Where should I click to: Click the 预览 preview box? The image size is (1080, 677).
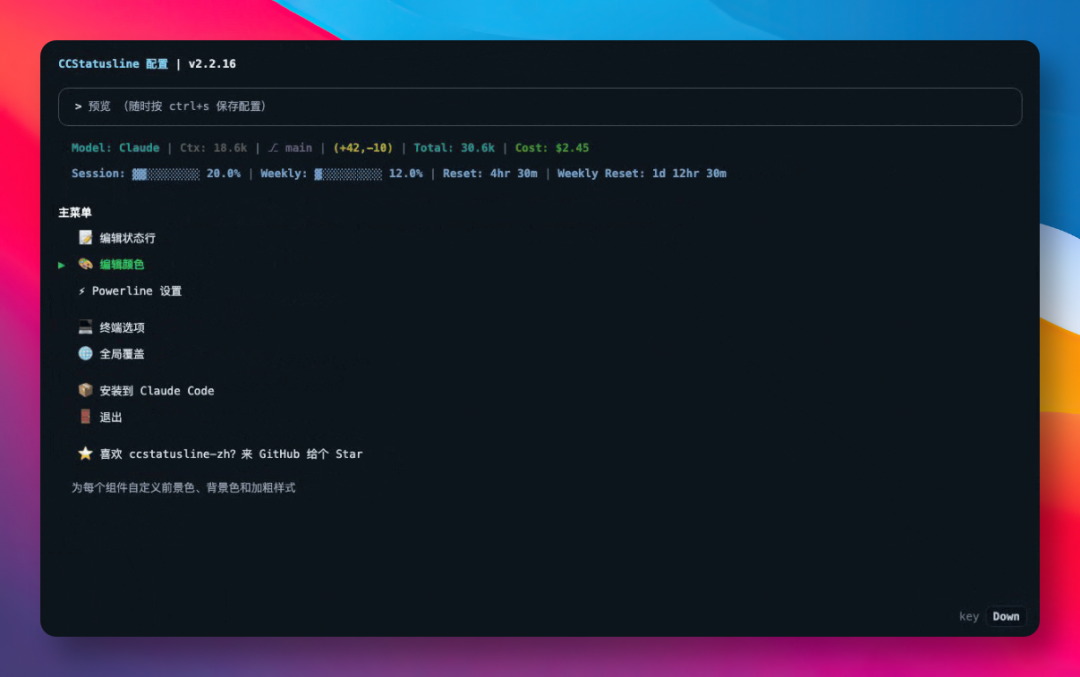click(540, 107)
